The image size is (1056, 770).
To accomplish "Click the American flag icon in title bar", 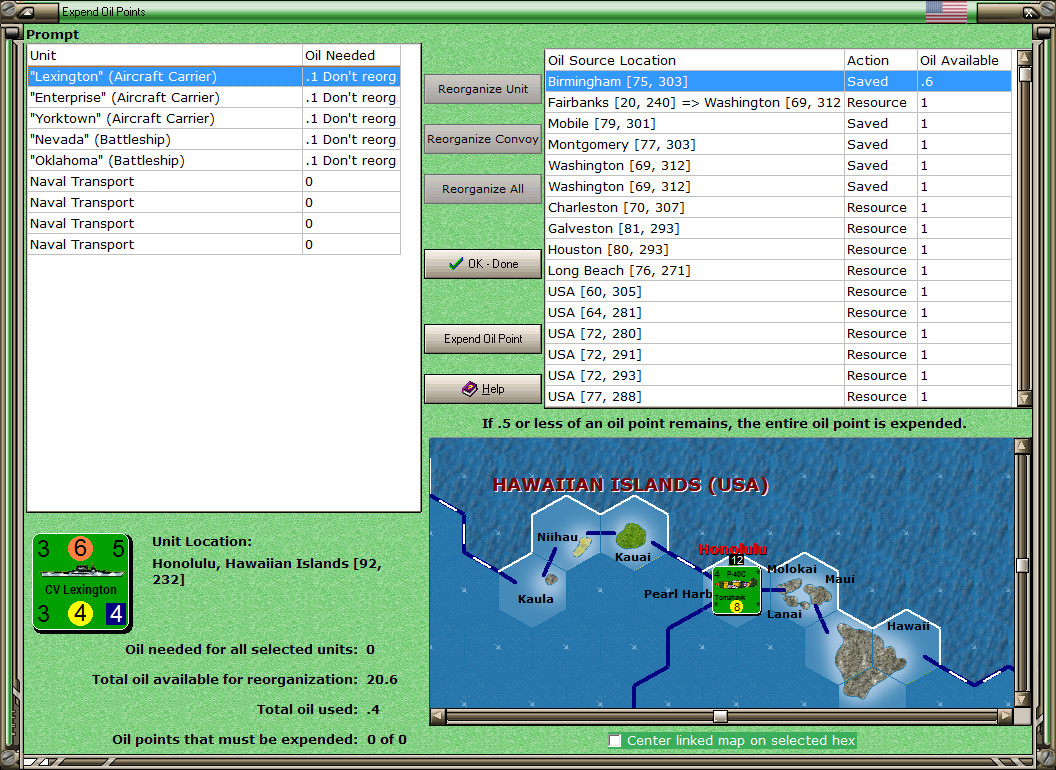I will pyautogui.click(x=946, y=11).
